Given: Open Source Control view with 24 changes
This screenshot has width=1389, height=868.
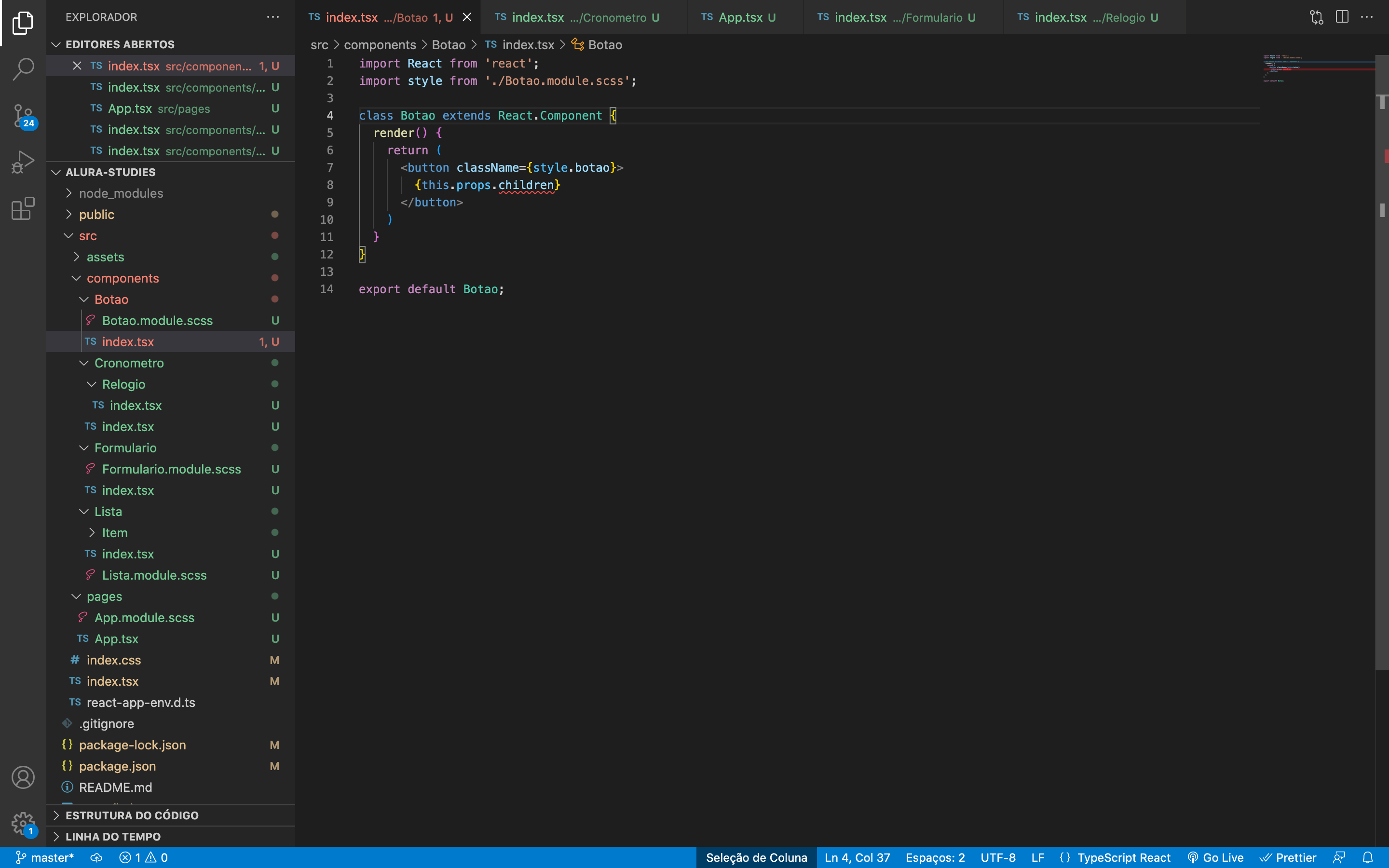Looking at the screenshot, I should pyautogui.click(x=23, y=116).
